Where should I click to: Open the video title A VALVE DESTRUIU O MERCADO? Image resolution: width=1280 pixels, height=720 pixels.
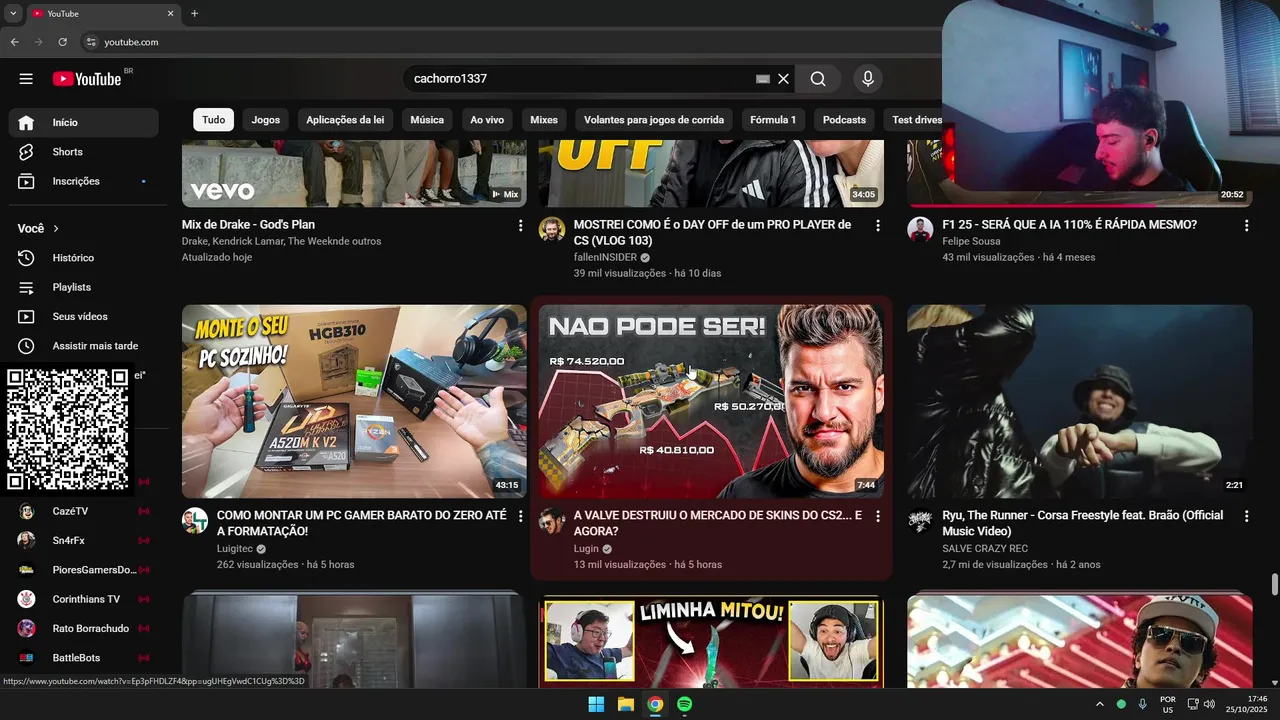point(718,523)
